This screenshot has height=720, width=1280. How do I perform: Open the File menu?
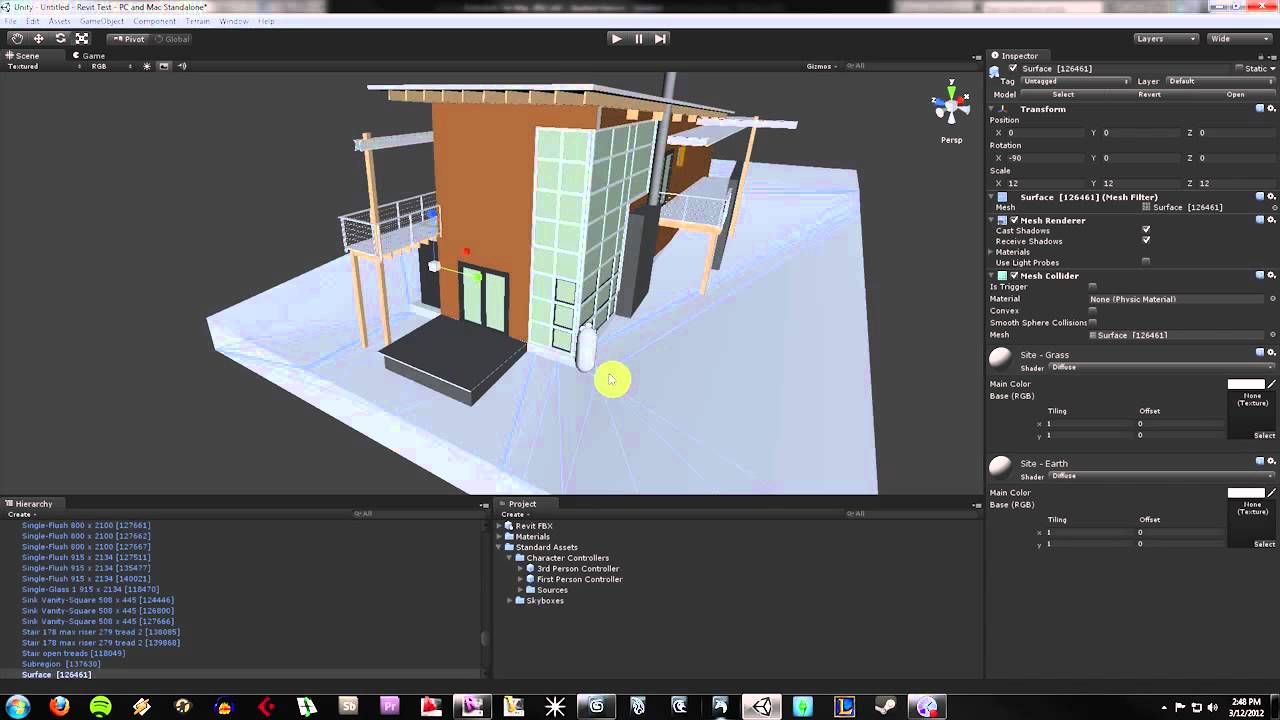9,21
